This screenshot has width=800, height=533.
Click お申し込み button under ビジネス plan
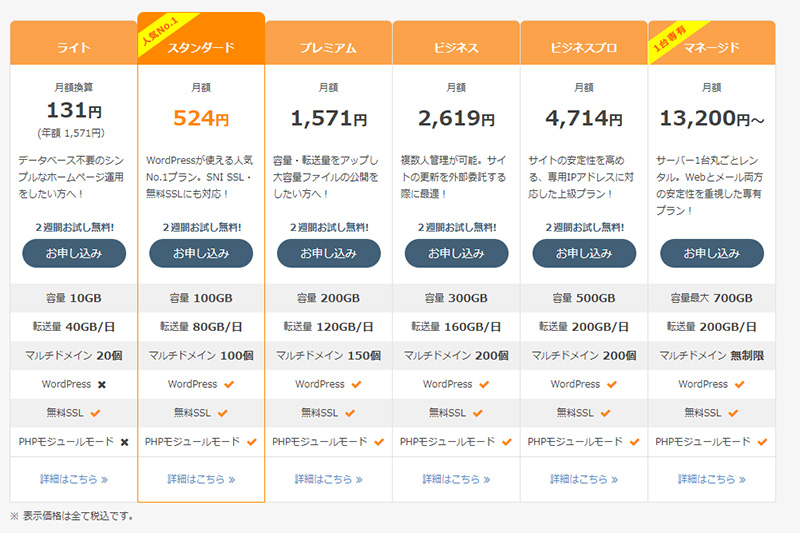456,253
